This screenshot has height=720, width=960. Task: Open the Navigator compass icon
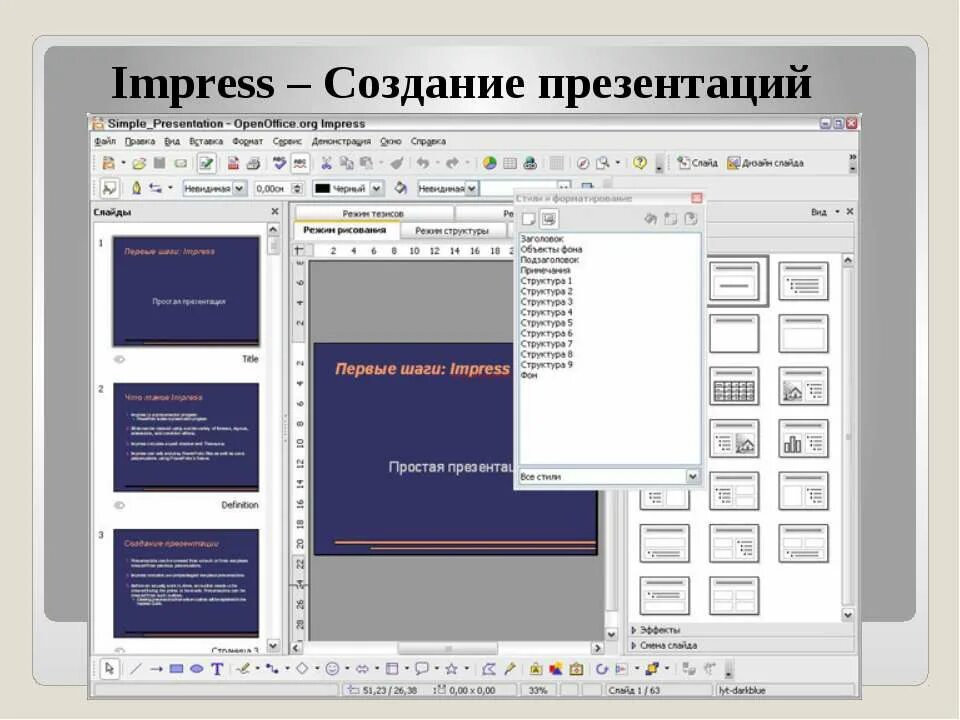(x=583, y=163)
